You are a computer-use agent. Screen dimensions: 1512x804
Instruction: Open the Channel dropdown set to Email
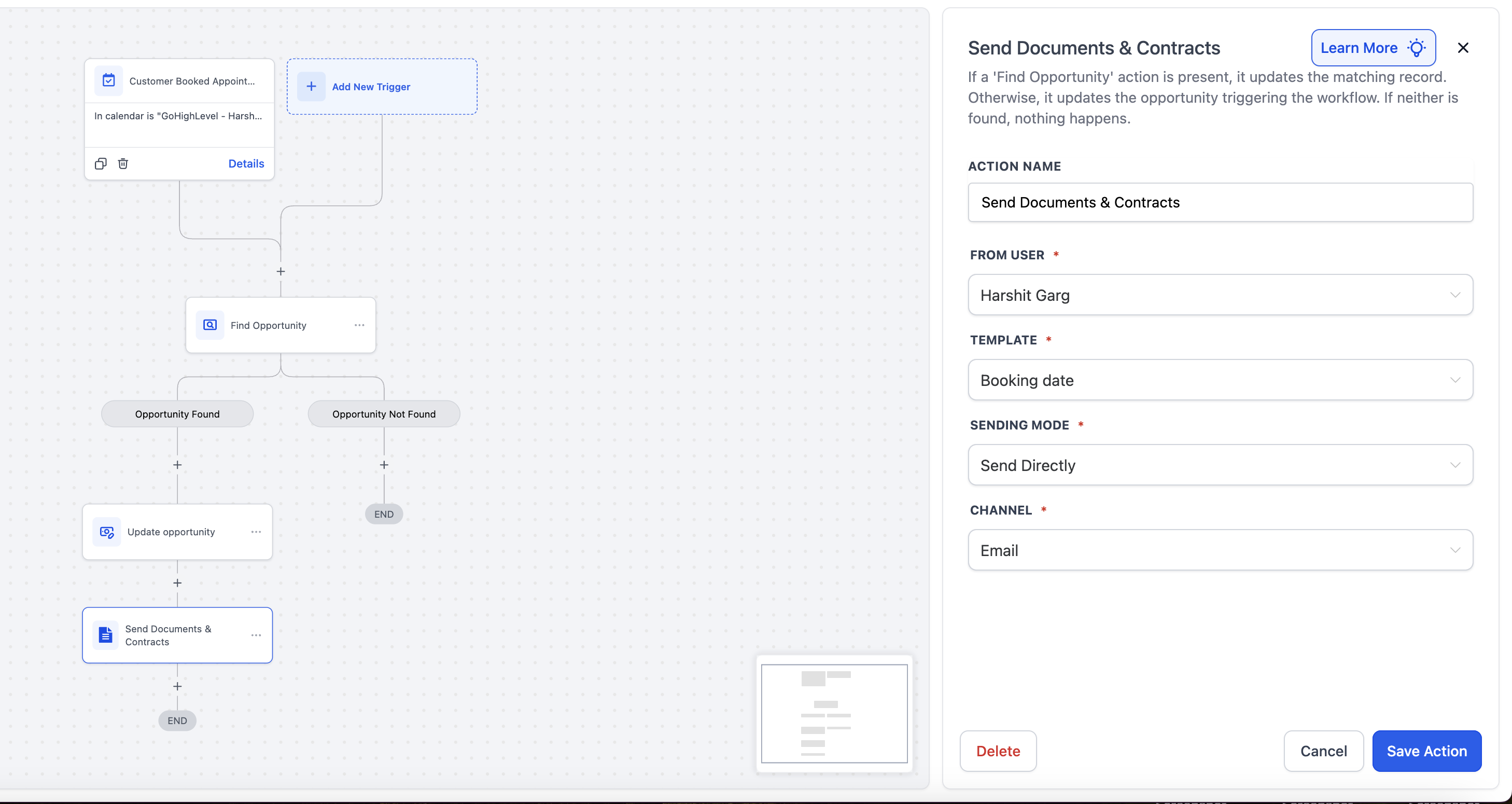coord(1220,550)
